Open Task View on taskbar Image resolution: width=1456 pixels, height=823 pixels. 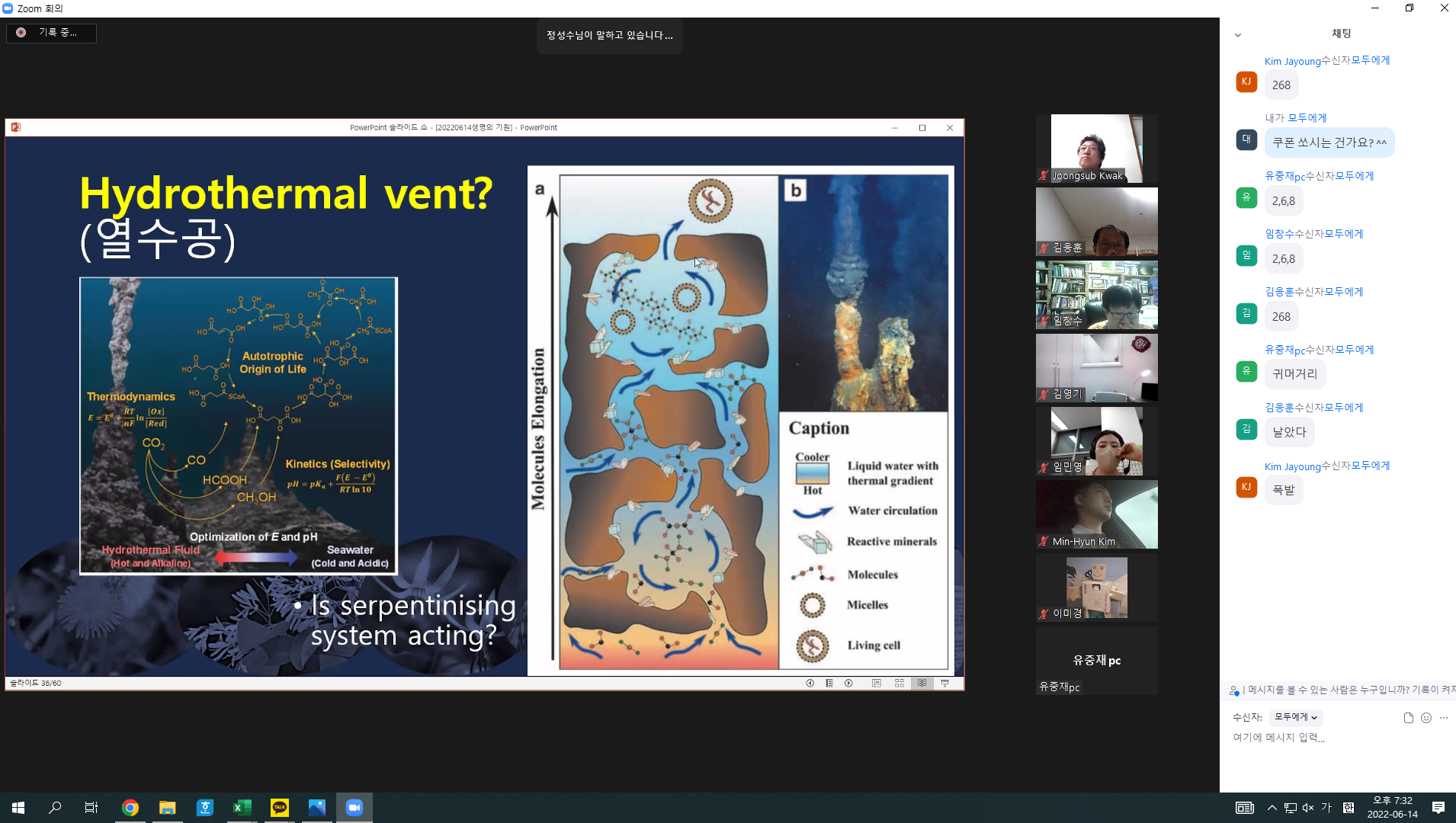(x=91, y=808)
